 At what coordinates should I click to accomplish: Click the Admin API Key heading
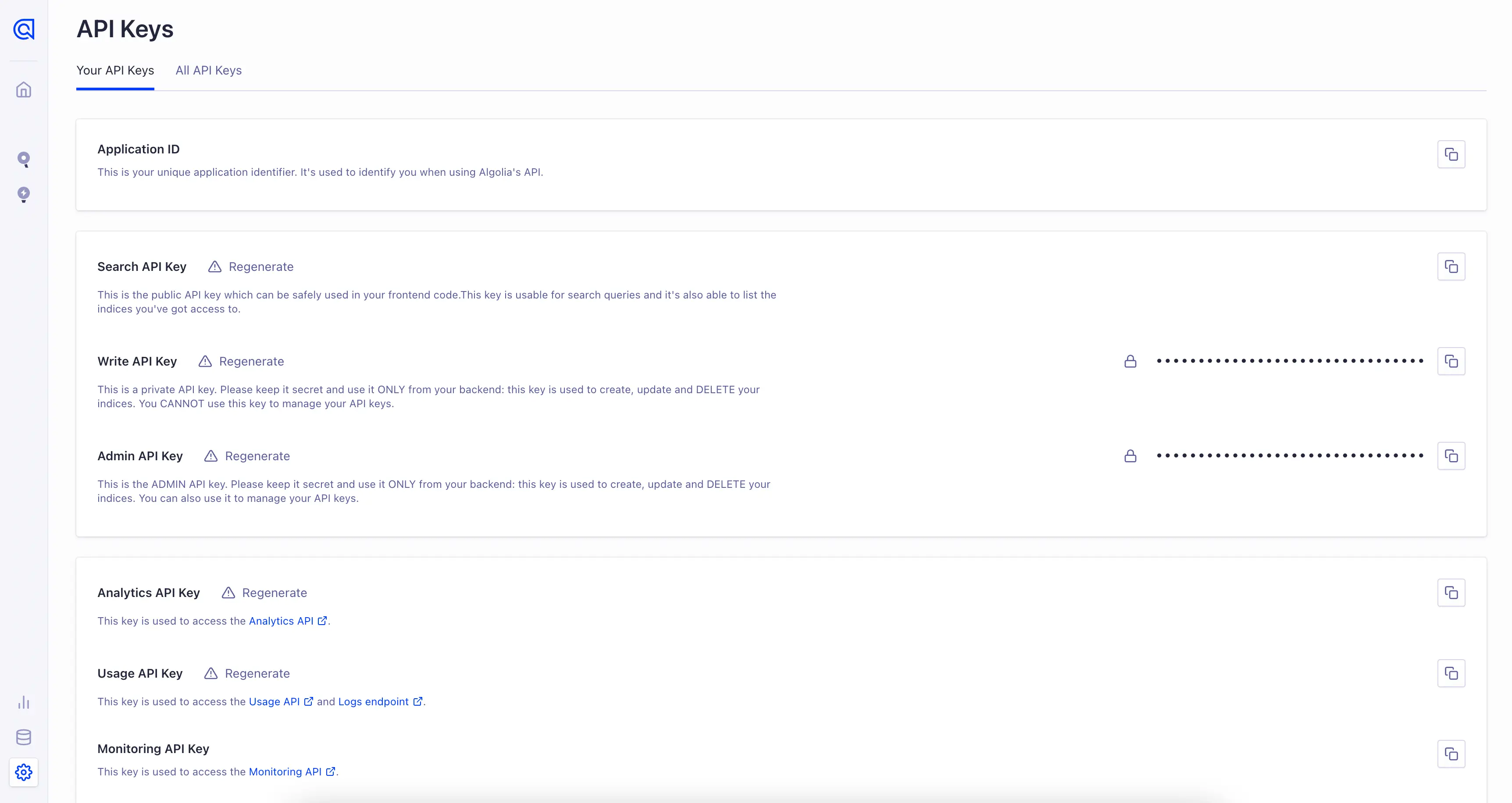pos(140,456)
